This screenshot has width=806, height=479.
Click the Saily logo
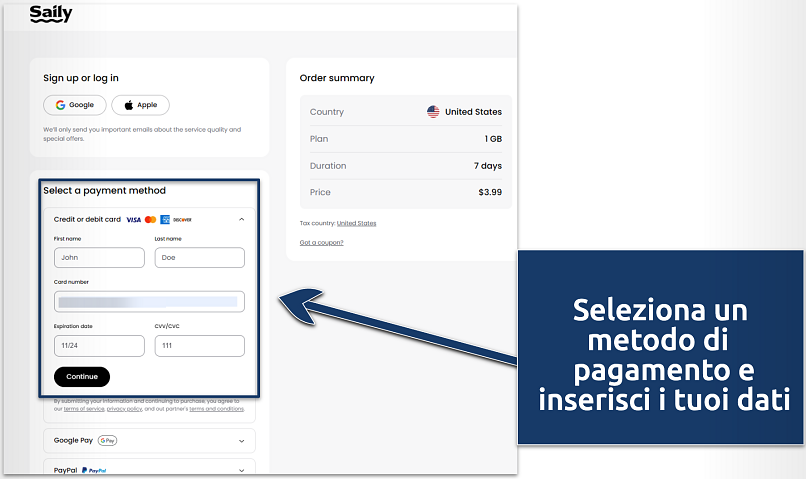51,14
